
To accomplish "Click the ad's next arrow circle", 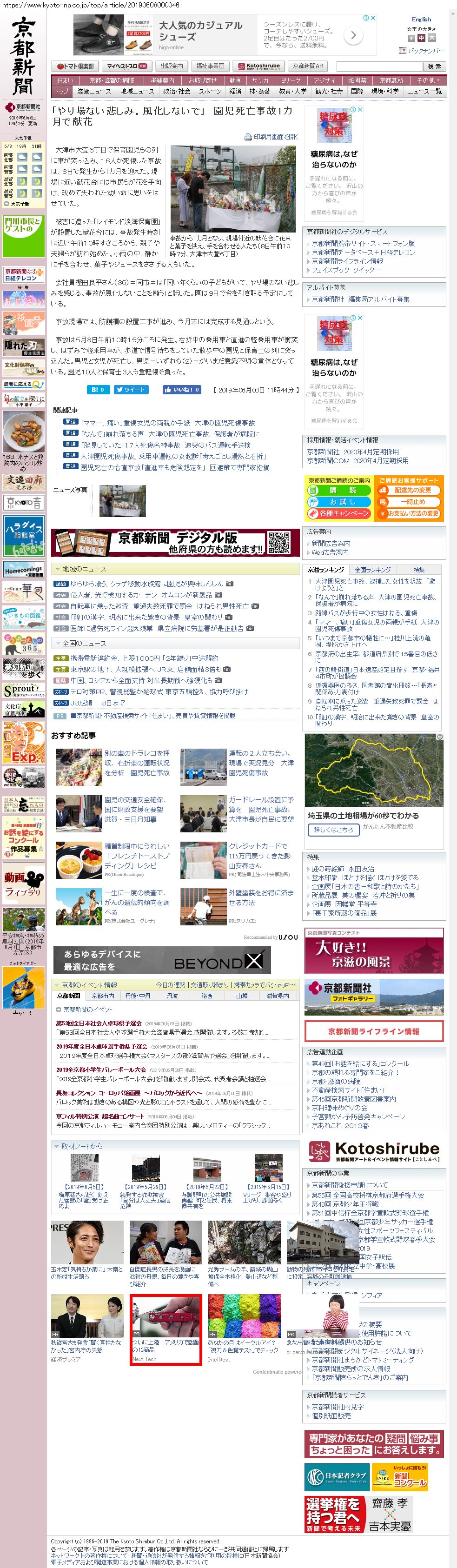I will point(353,36).
